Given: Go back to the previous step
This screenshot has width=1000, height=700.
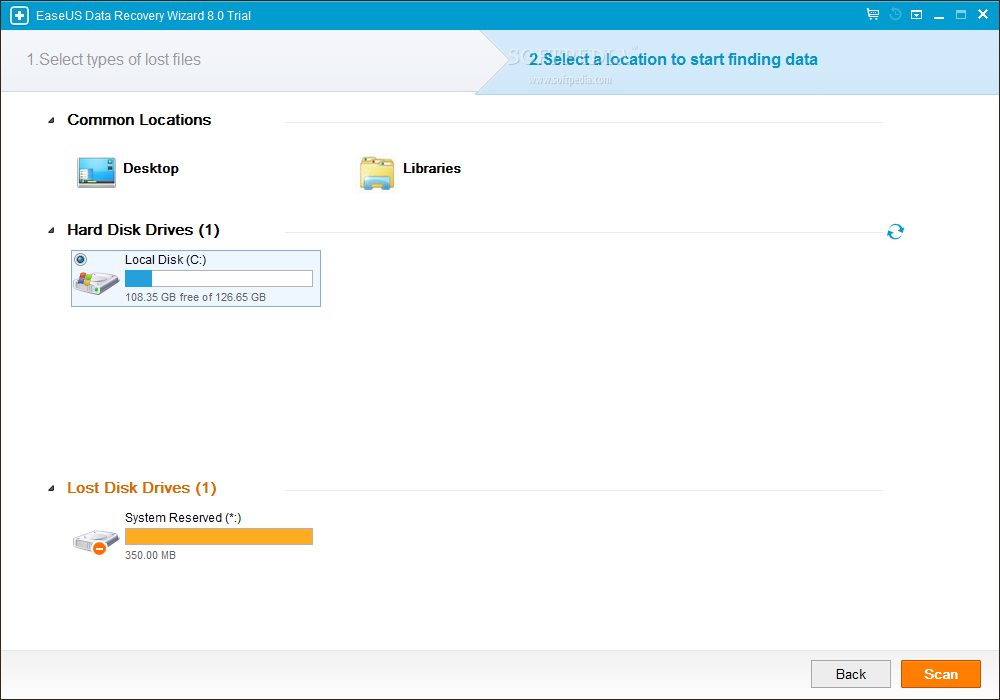Looking at the screenshot, I should point(851,674).
